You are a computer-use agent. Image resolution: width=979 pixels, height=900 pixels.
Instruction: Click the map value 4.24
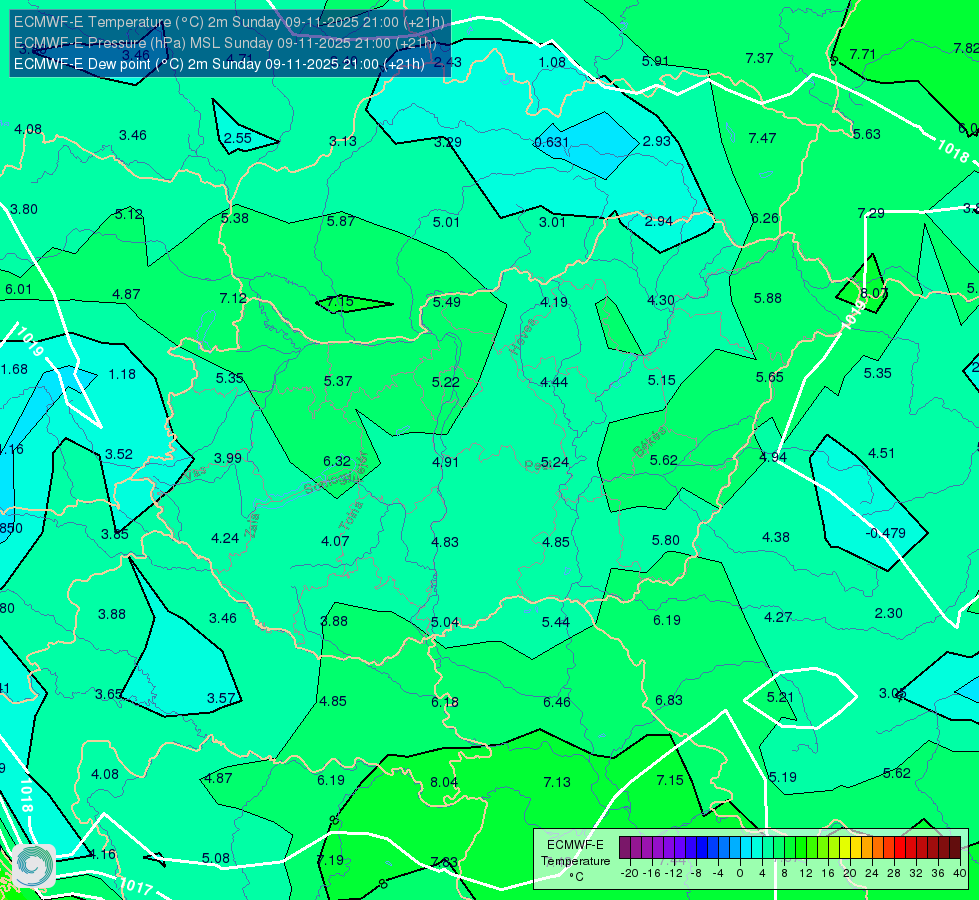click(x=225, y=538)
